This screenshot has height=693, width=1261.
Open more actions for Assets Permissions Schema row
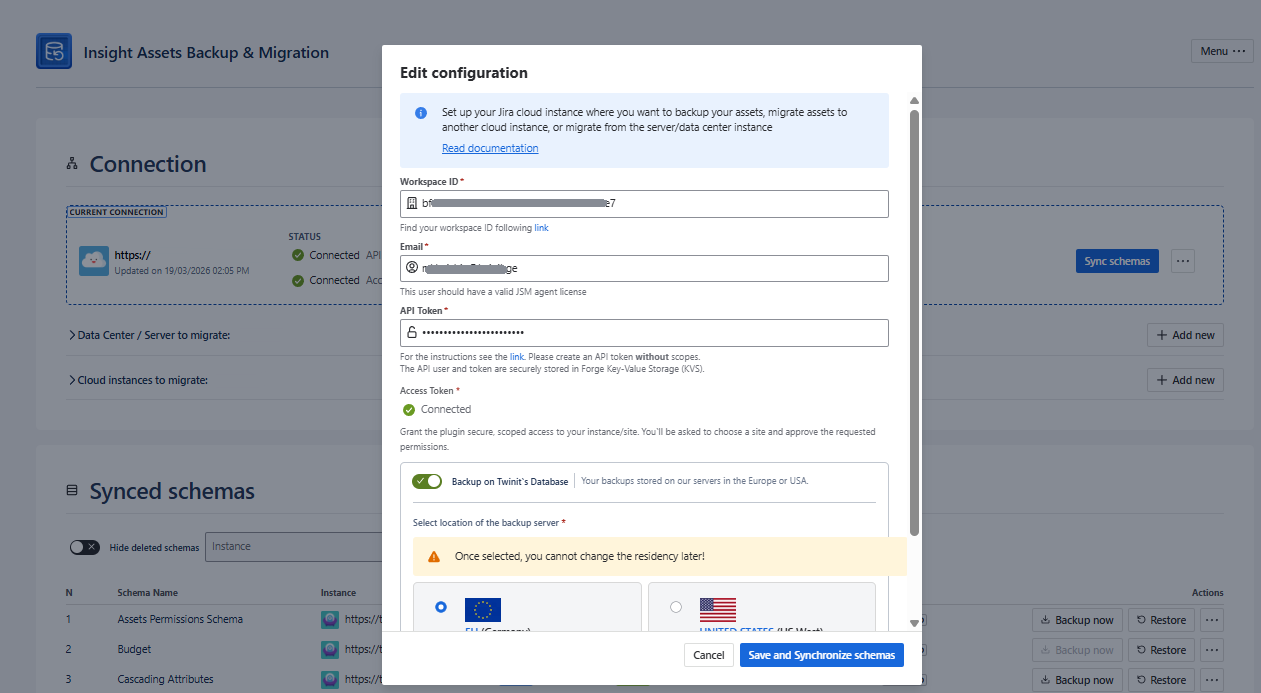pos(1212,620)
